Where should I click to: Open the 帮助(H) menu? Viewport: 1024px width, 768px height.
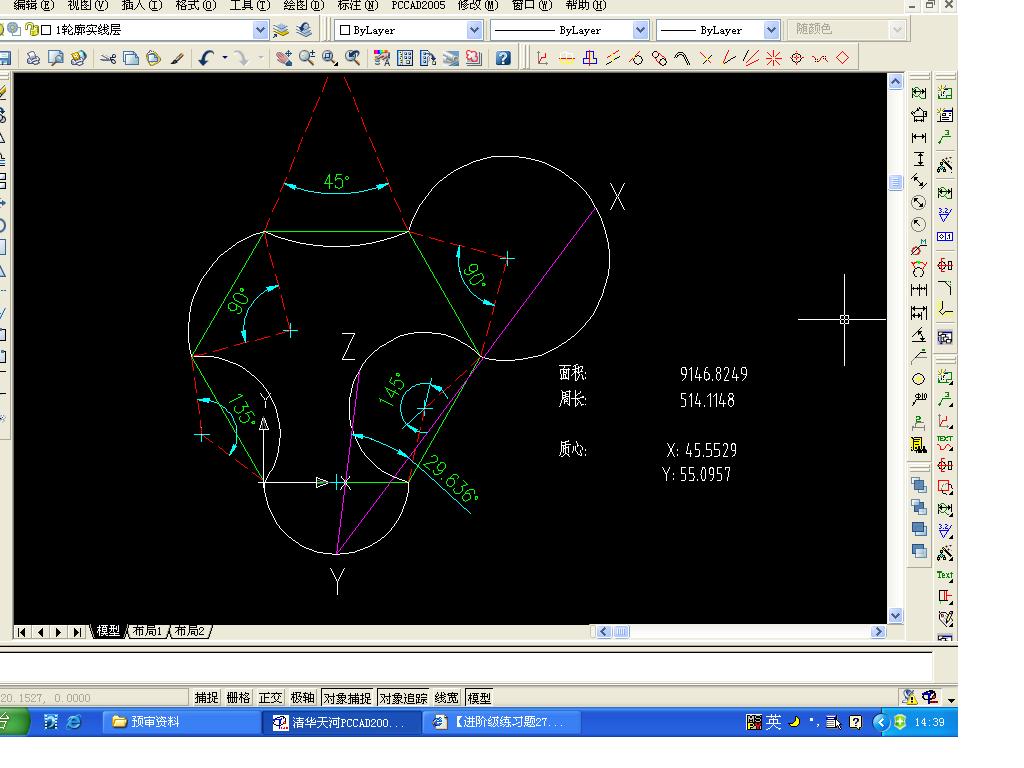click(586, 6)
